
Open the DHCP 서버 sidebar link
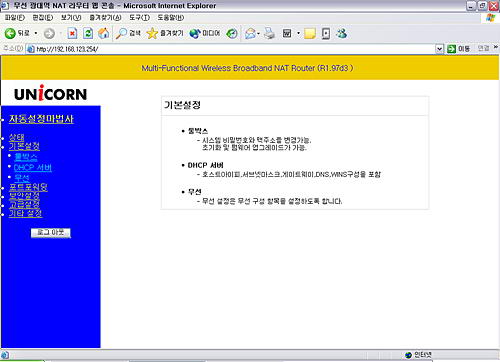click(x=33, y=167)
